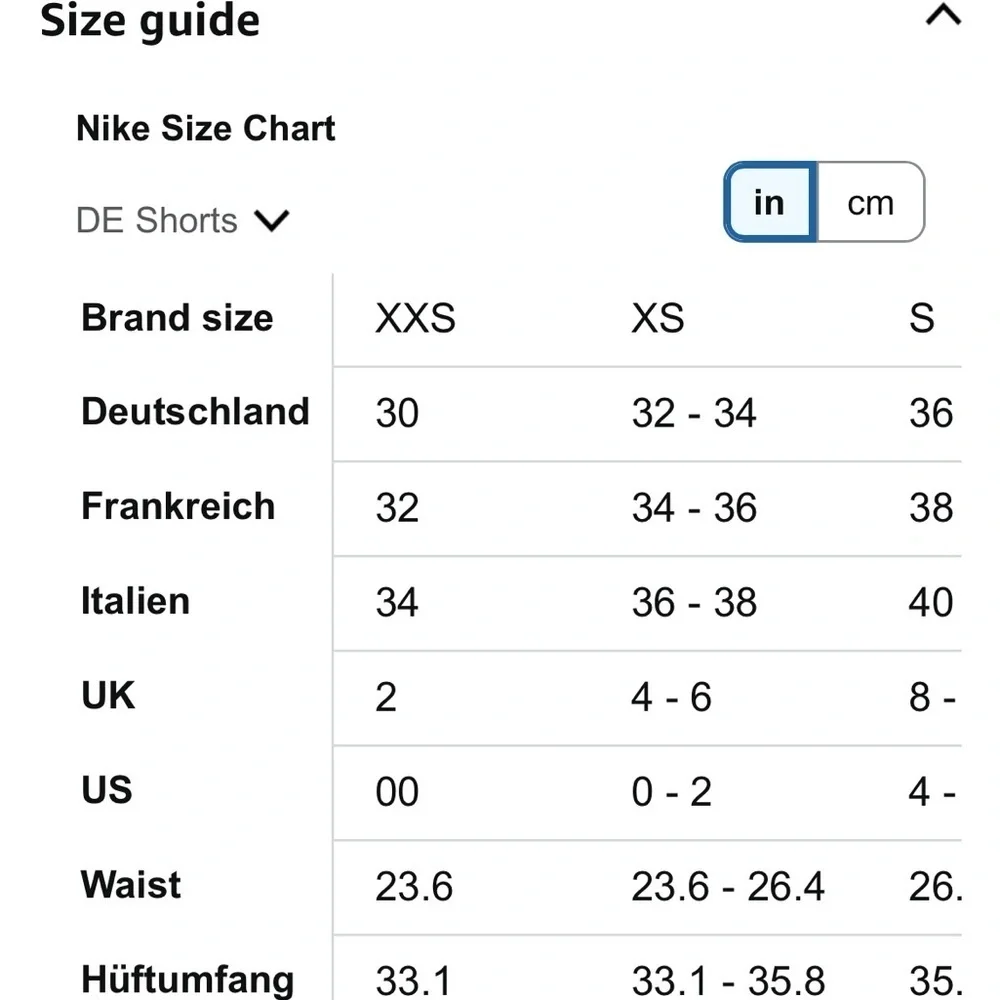
Task: Click the S brand size header
Action: tap(922, 318)
